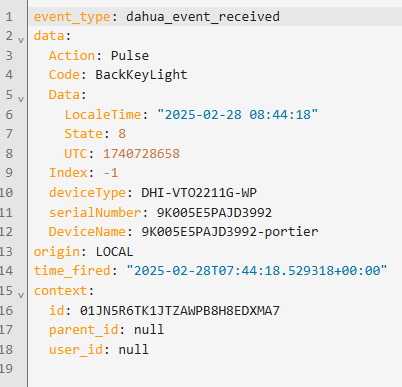Click the BackKeyLight code value
402x387 pixels.
tap(141, 75)
